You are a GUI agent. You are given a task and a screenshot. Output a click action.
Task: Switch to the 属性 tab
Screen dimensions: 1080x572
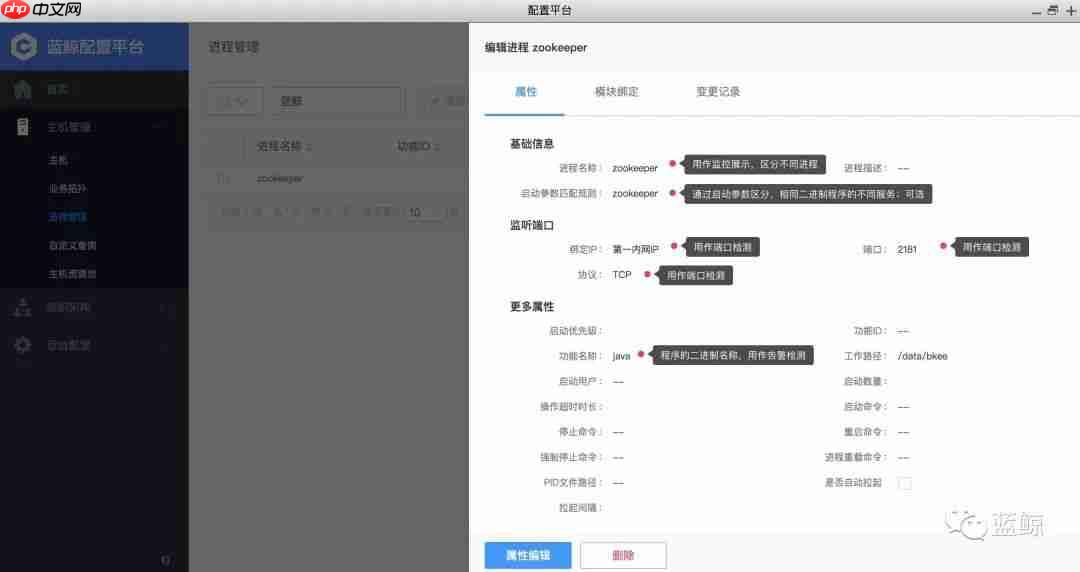coord(526,92)
